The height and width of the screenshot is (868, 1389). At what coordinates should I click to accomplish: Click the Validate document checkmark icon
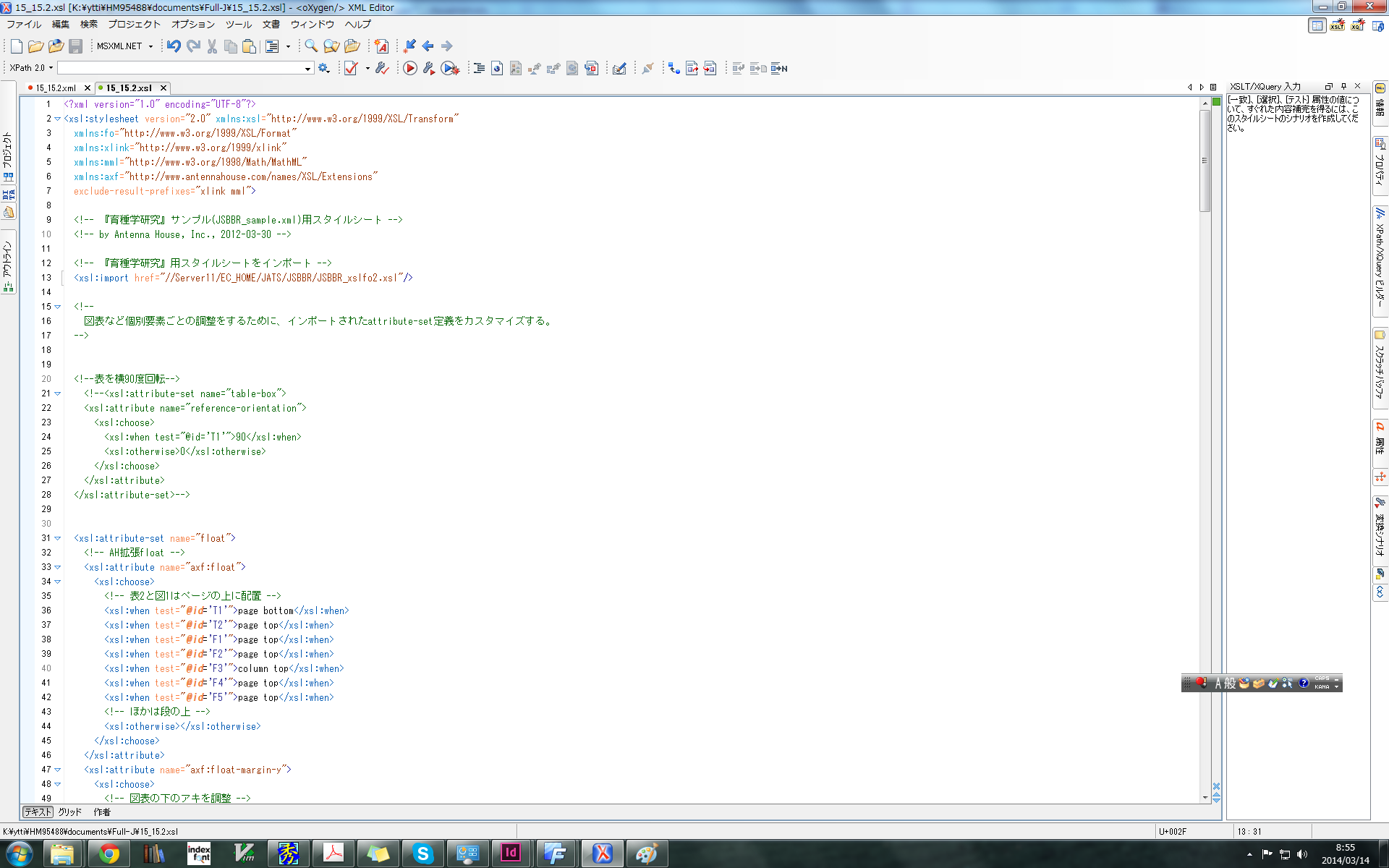coord(351,68)
